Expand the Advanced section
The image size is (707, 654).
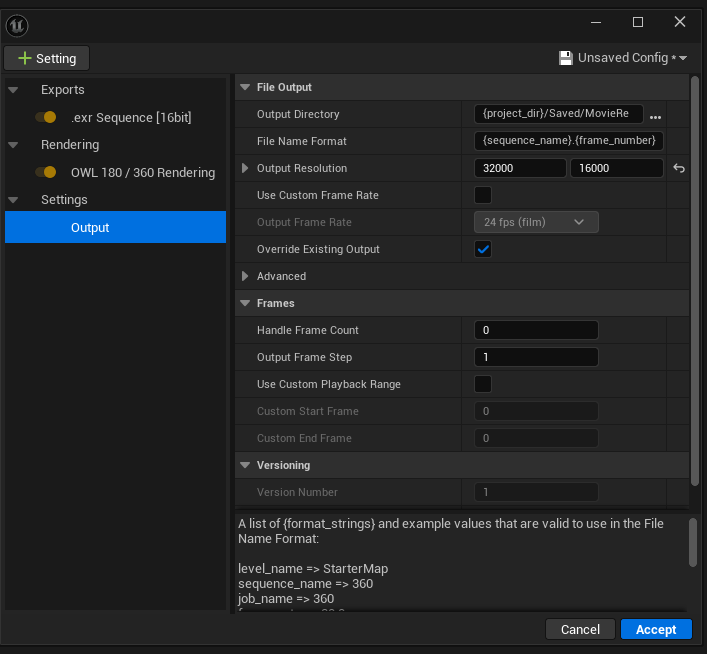[245, 276]
